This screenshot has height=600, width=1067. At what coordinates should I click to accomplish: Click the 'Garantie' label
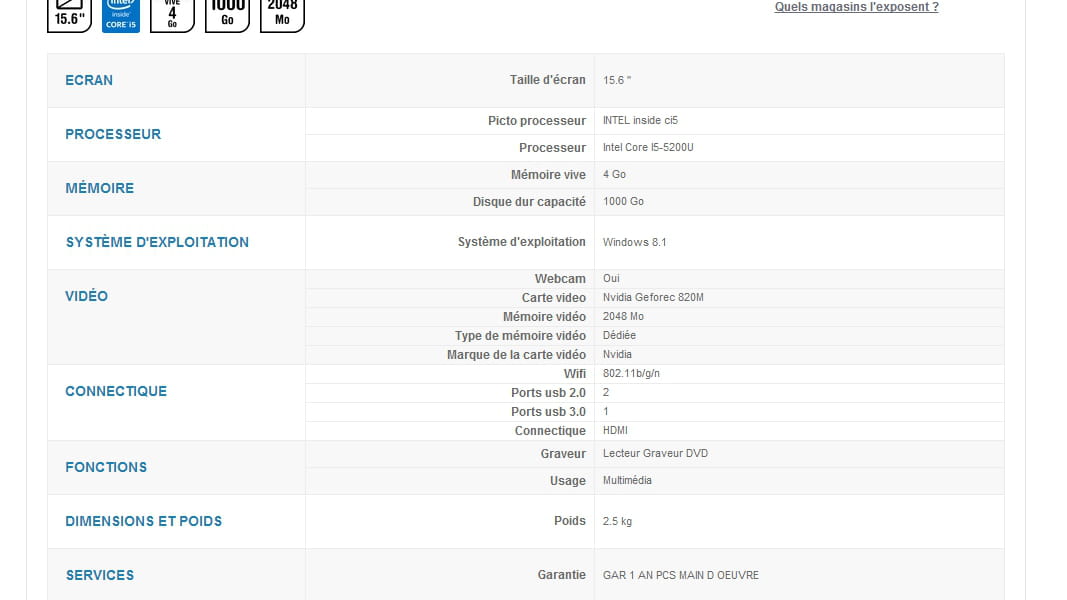pos(562,575)
